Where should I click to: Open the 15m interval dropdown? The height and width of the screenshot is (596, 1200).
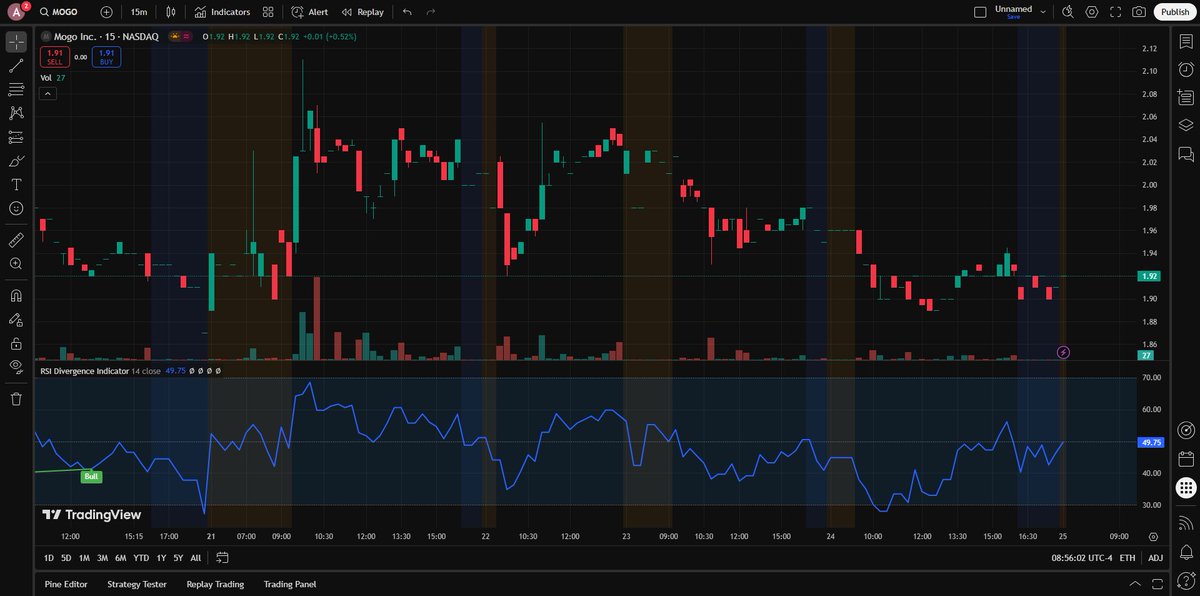139,12
